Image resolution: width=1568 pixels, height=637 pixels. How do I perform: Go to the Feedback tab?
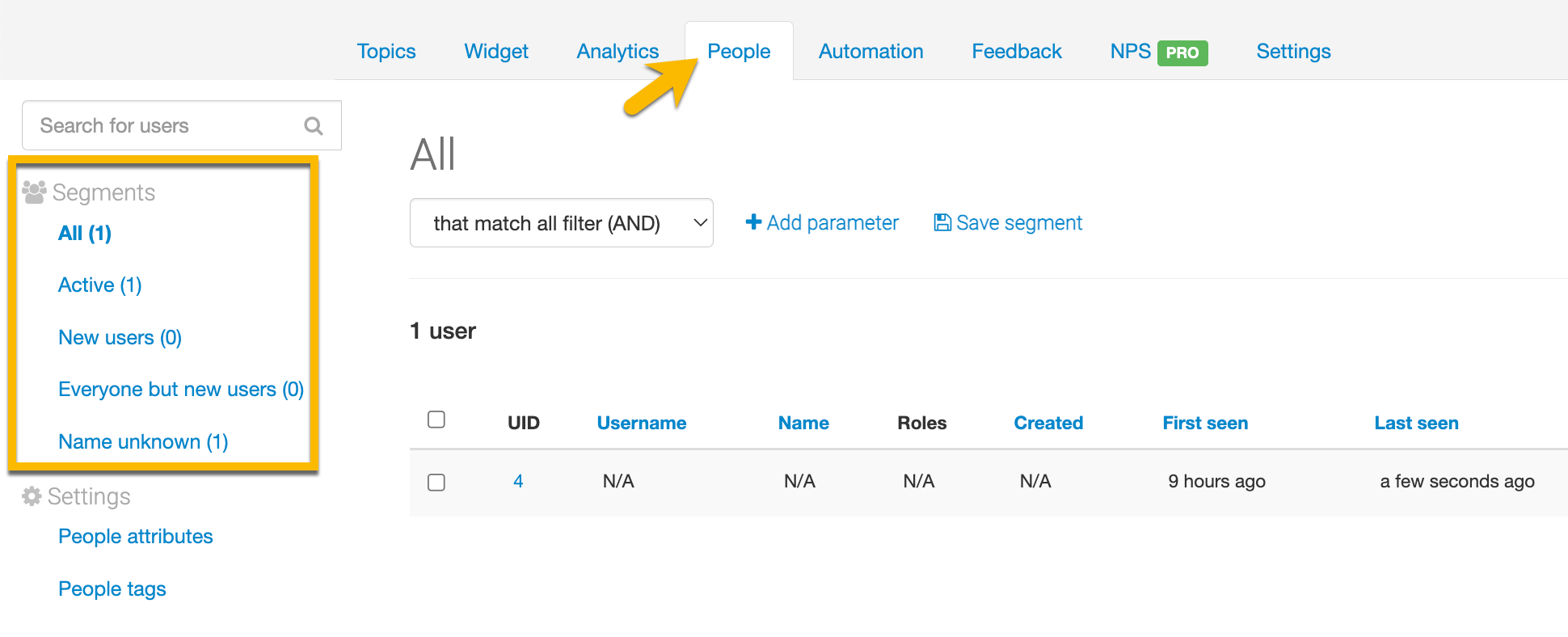coord(1016,52)
